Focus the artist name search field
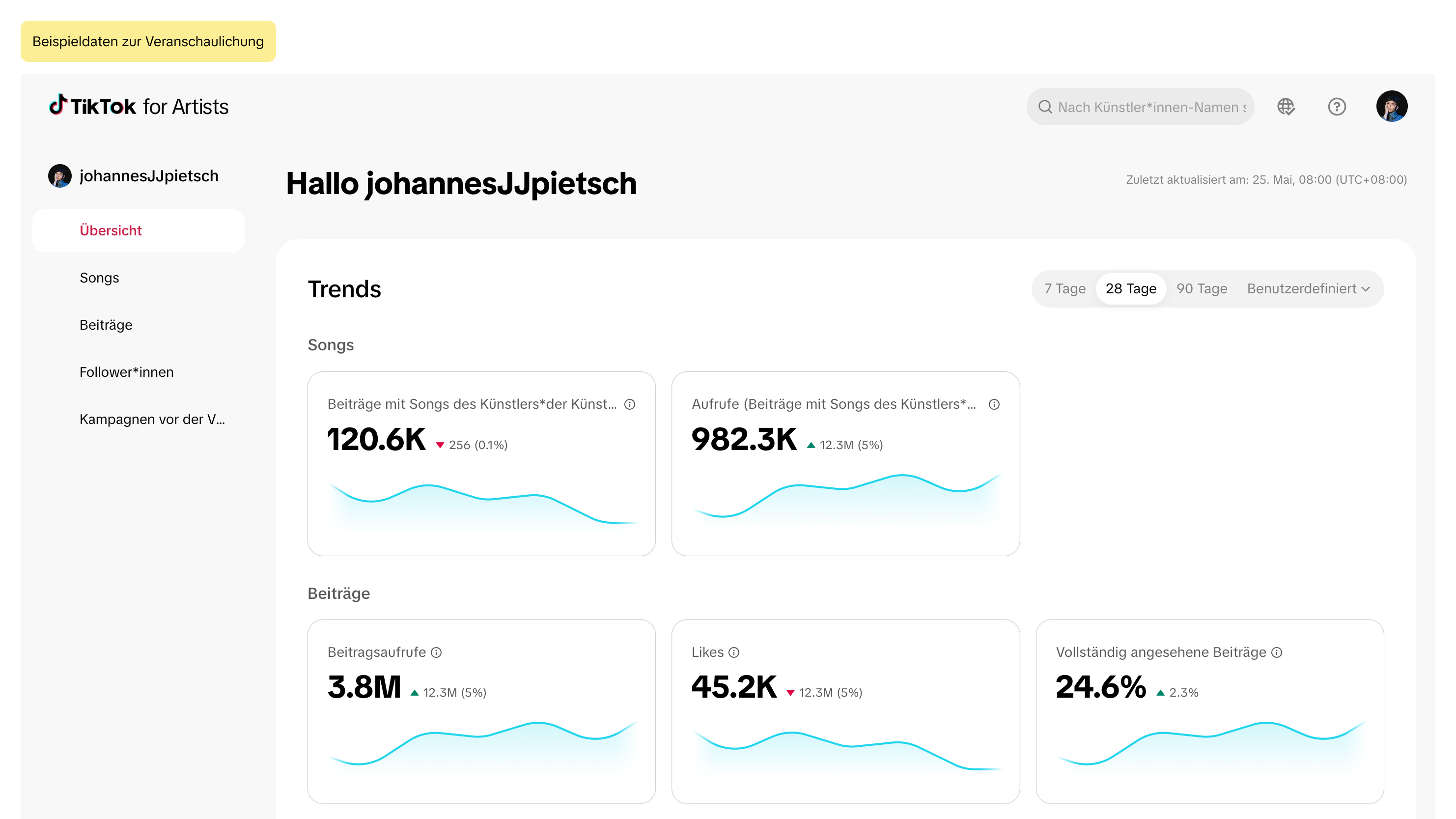The width and height of the screenshot is (1456, 819). click(1140, 107)
